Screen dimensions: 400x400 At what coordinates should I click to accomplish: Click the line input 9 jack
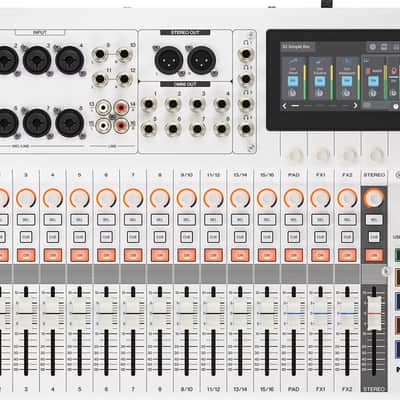click(x=100, y=54)
